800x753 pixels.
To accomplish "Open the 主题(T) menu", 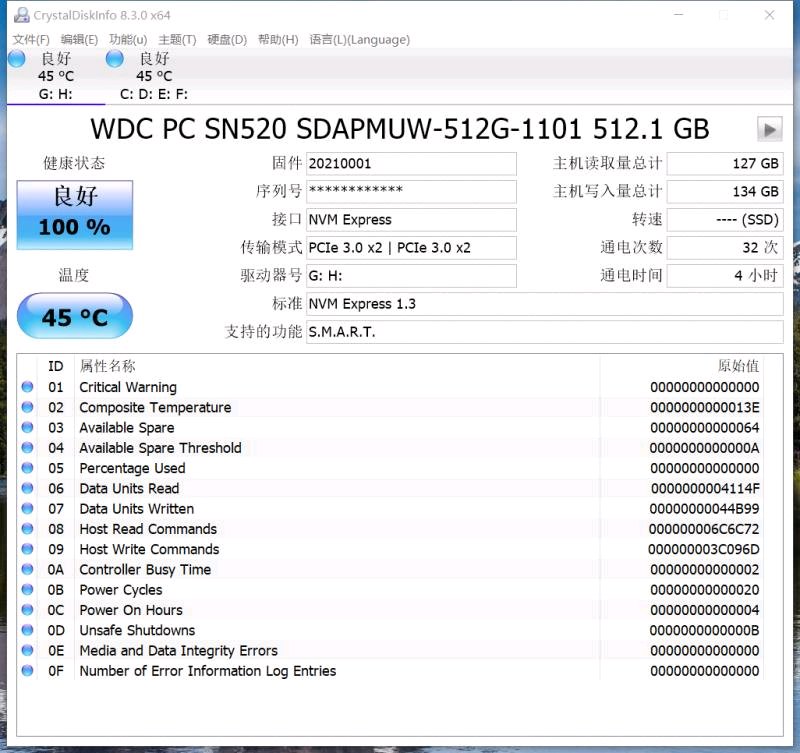I will pyautogui.click(x=177, y=40).
